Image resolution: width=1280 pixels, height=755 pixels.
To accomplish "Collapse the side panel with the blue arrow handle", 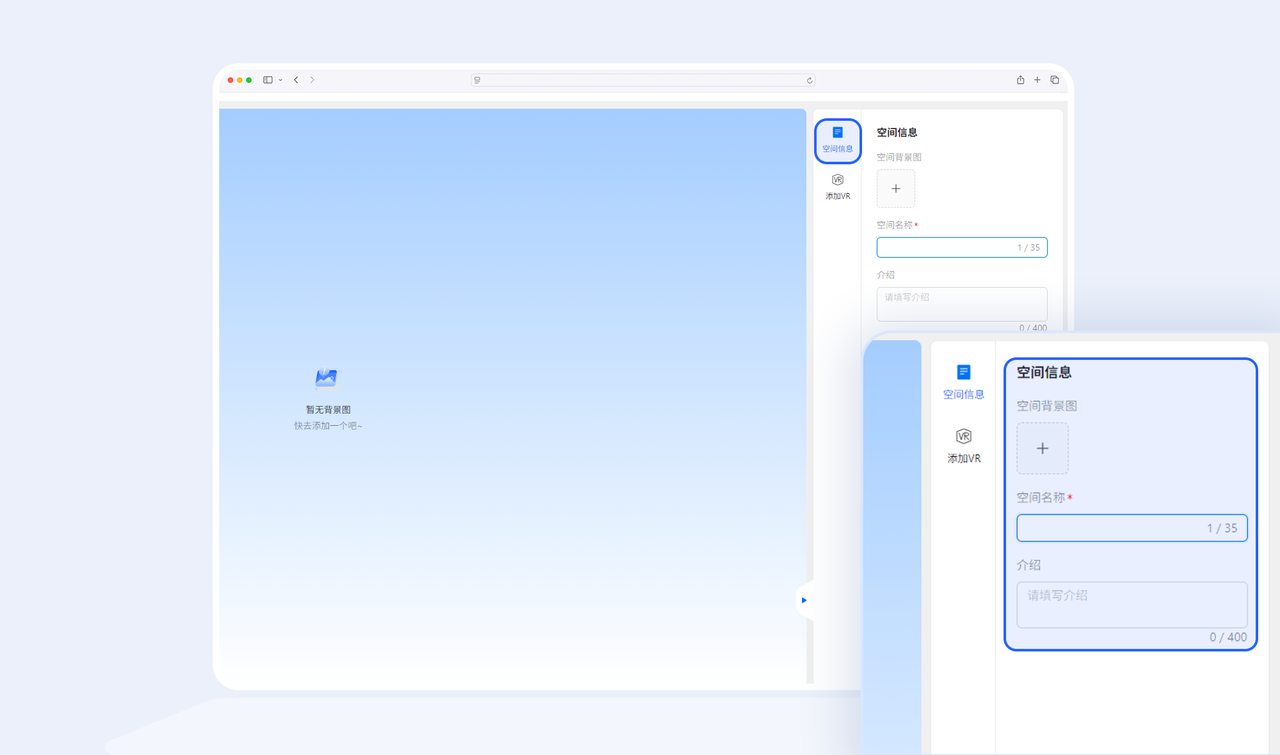I will 804,600.
